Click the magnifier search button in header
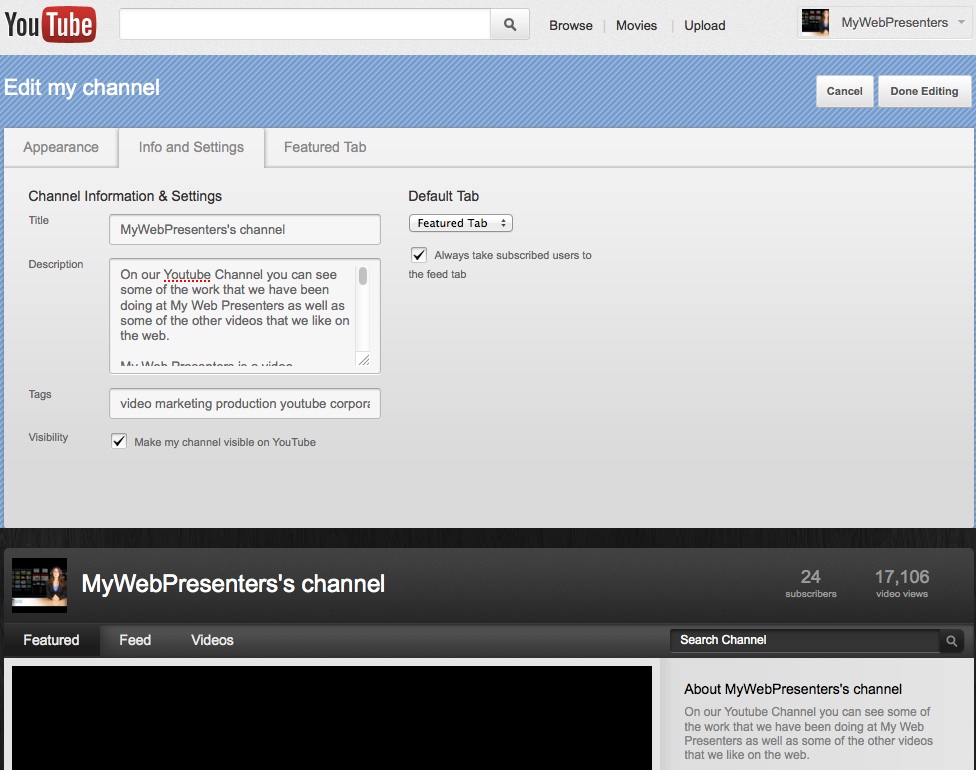The width and height of the screenshot is (976, 770). (x=509, y=25)
